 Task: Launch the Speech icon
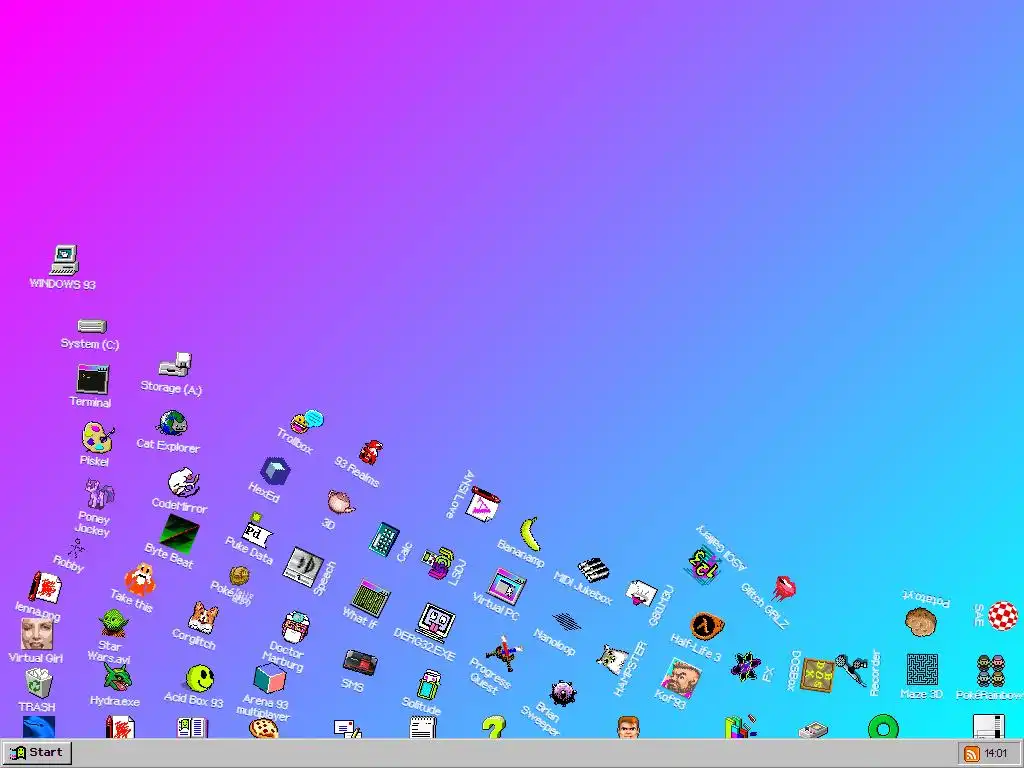click(303, 566)
